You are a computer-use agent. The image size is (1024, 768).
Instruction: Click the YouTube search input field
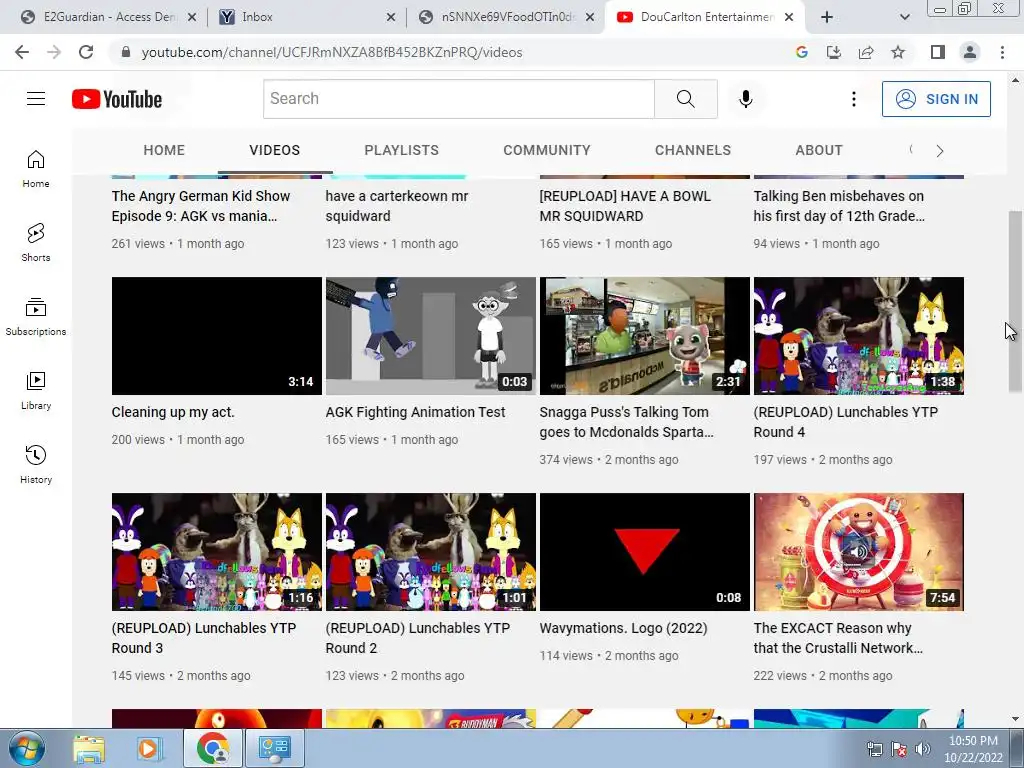tap(458, 99)
